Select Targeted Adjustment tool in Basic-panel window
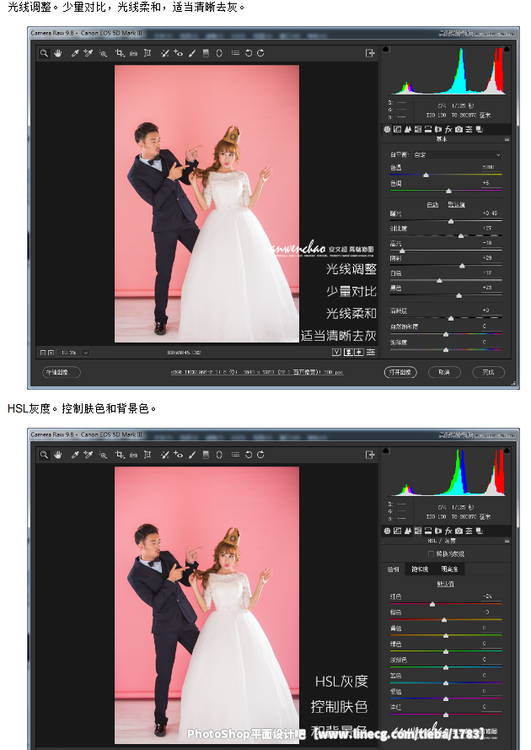This screenshot has height=750, width=531. click(102, 53)
